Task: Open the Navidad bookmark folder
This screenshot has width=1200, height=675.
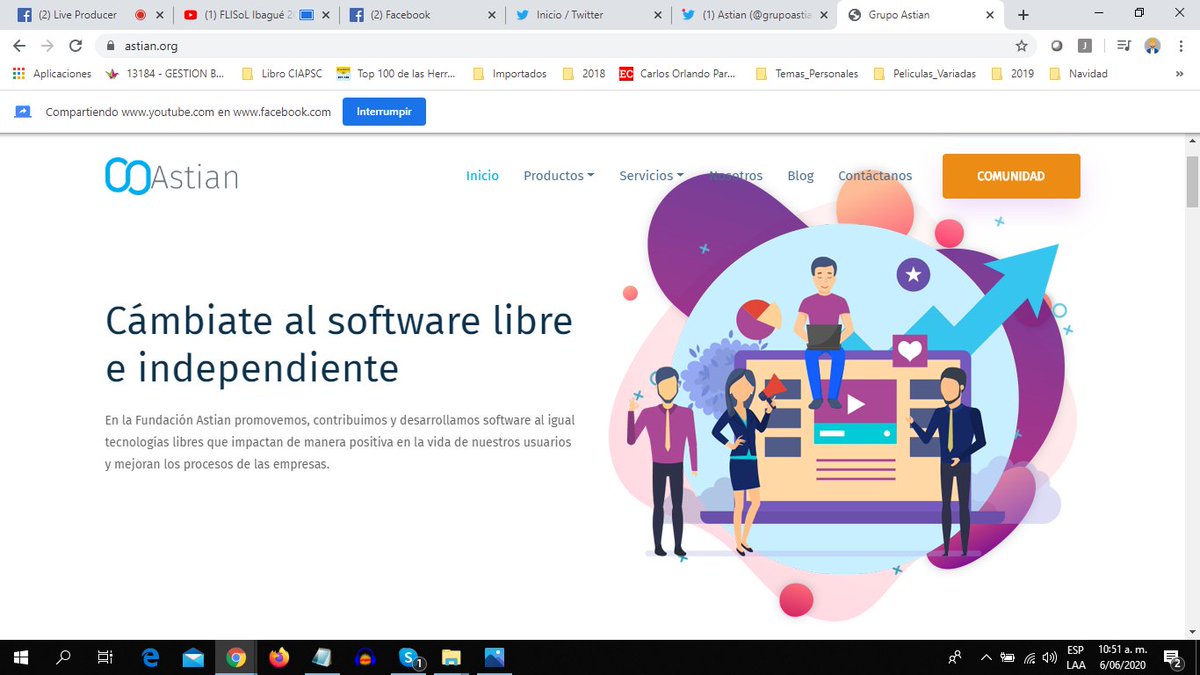Action: click(1078, 73)
